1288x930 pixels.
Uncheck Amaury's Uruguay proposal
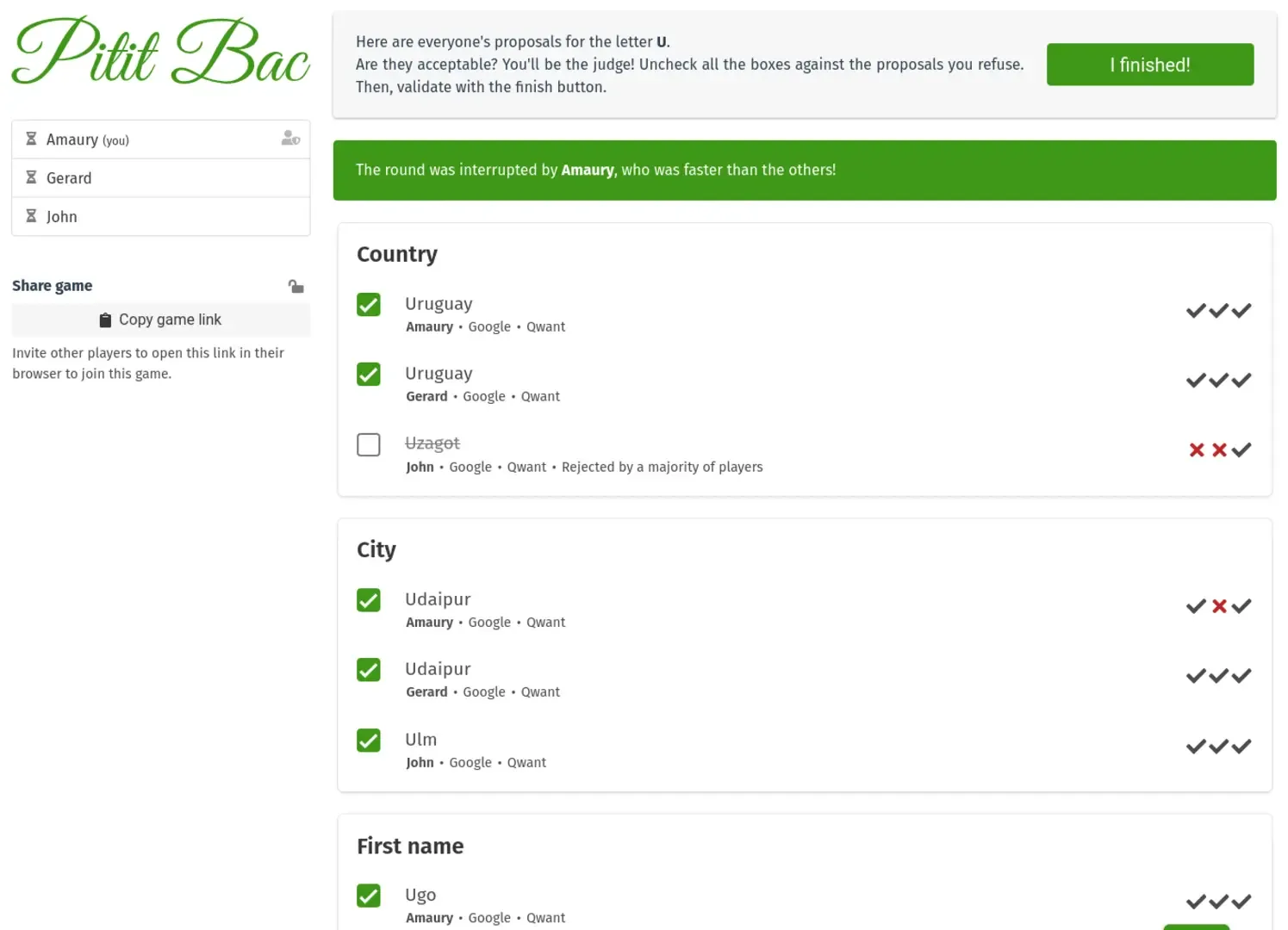pos(369,305)
